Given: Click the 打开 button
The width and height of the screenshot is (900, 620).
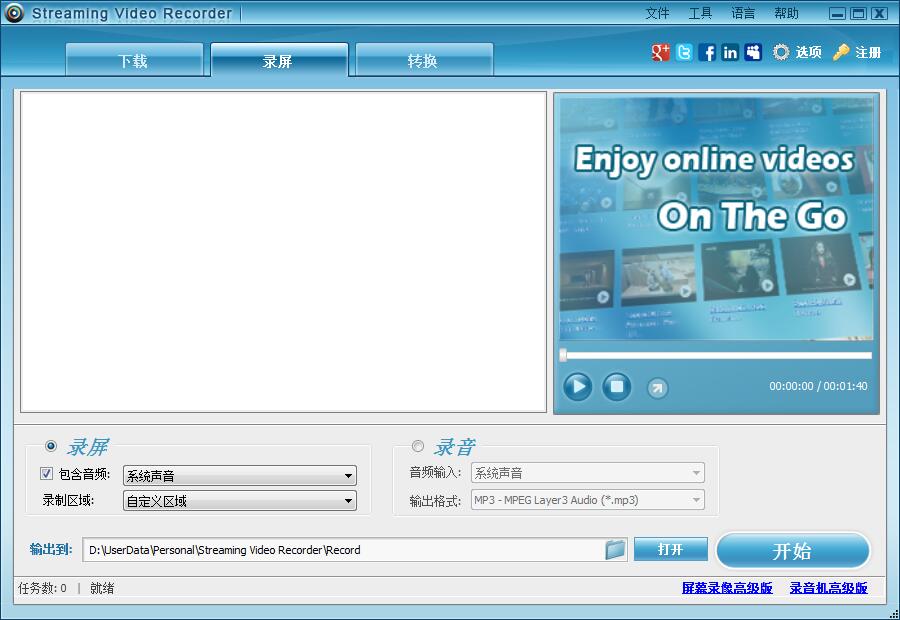Looking at the screenshot, I should coord(670,549).
